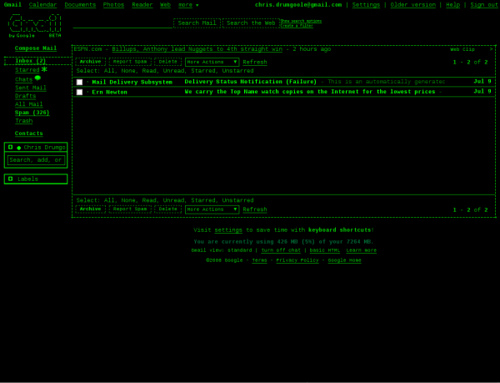Click the Search Mail button
This screenshot has height=383, width=500.
[197, 23]
